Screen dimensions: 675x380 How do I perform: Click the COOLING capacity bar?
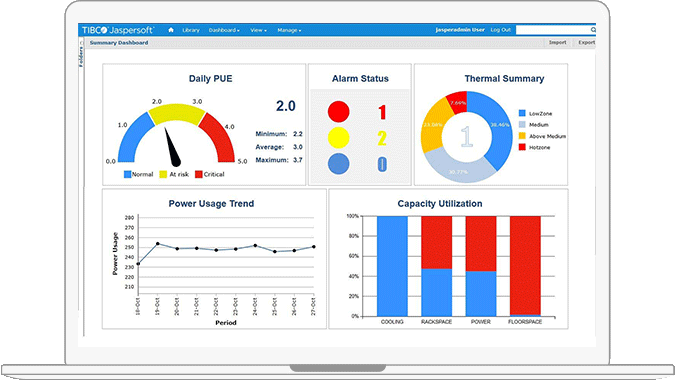(x=392, y=266)
